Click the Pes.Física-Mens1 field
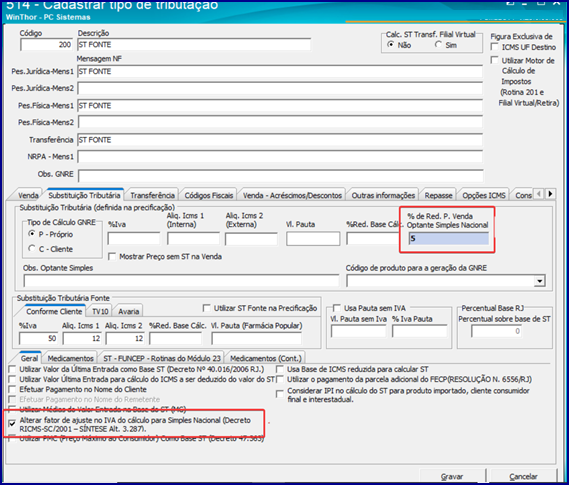The width and height of the screenshot is (569, 485). tap(280, 106)
